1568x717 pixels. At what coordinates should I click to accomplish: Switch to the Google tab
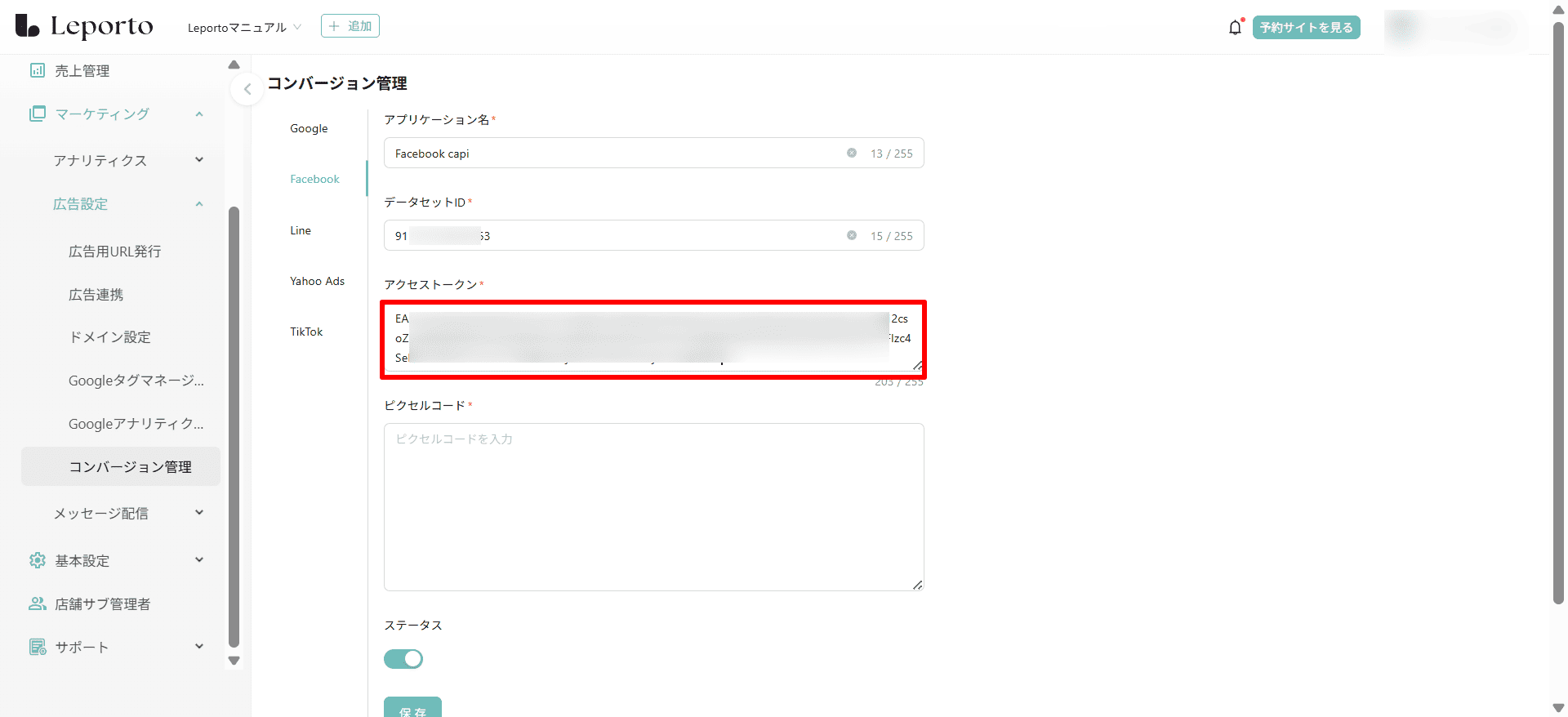point(309,129)
